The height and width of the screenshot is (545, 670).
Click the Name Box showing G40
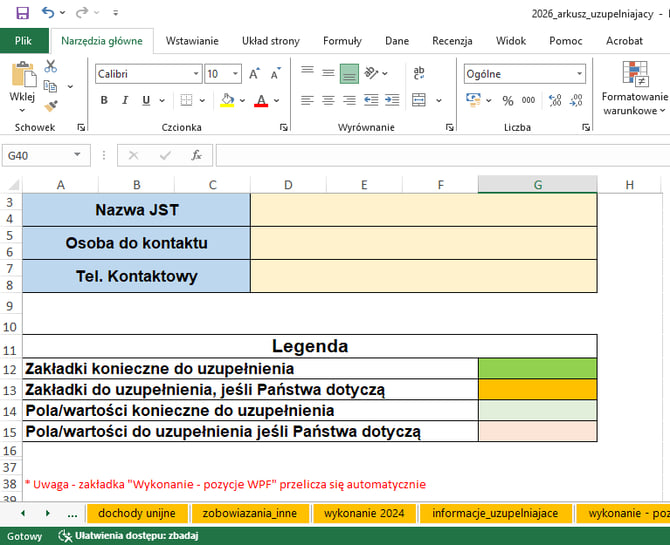tap(40, 155)
